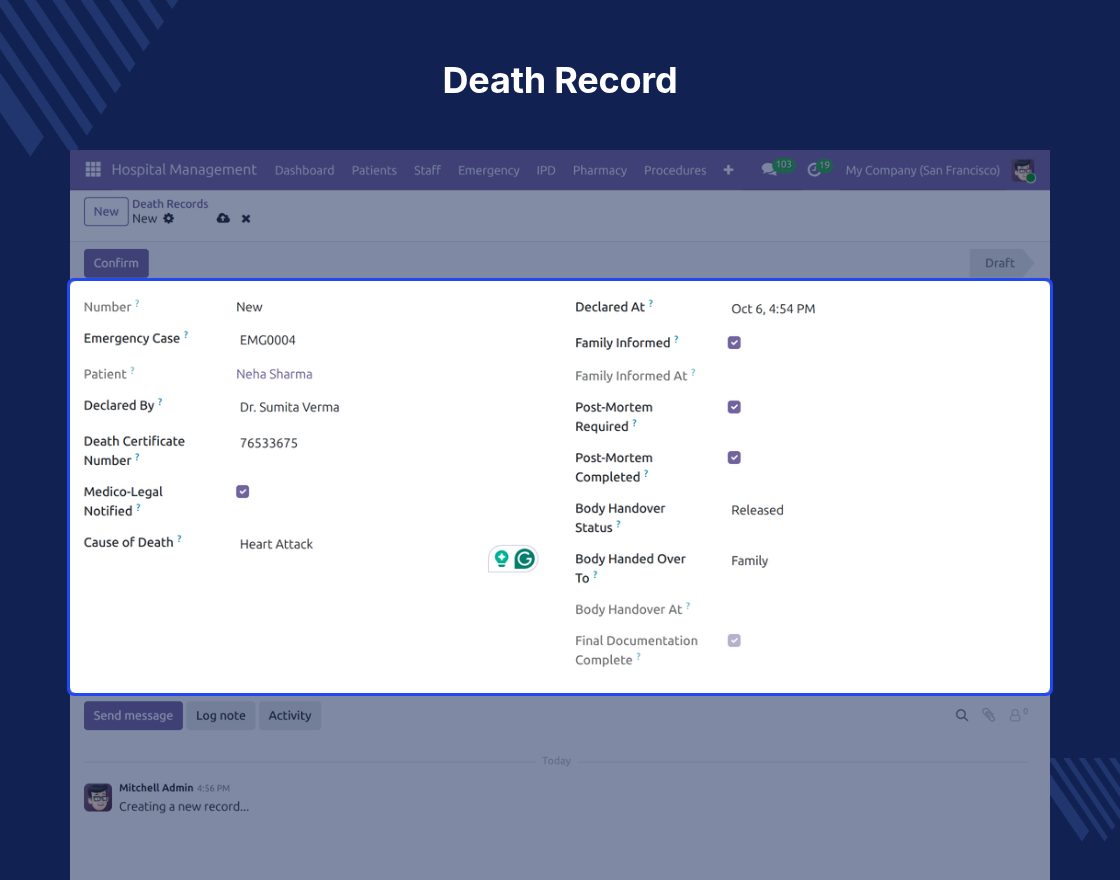The height and width of the screenshot is (880, 1120).
Task: Click the 'Creating a new record...' message
Action: 184,806
